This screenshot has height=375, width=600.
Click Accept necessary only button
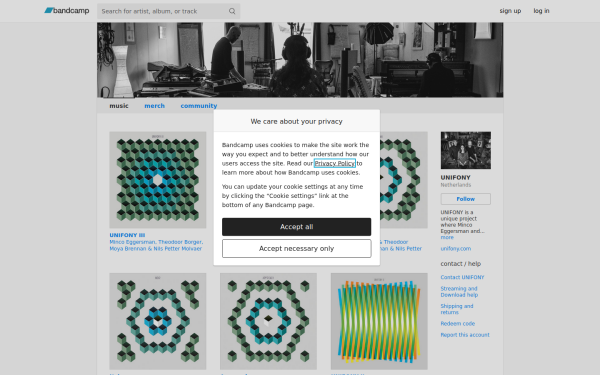297,249
